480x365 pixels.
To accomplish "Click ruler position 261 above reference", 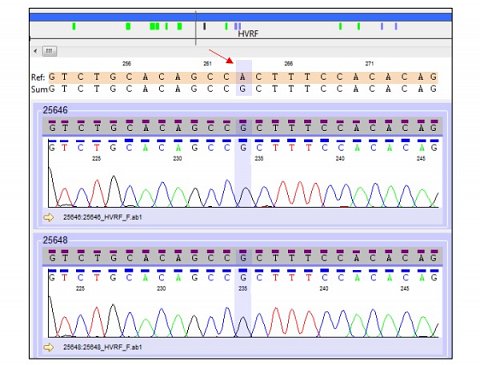I will pos(207,64).
